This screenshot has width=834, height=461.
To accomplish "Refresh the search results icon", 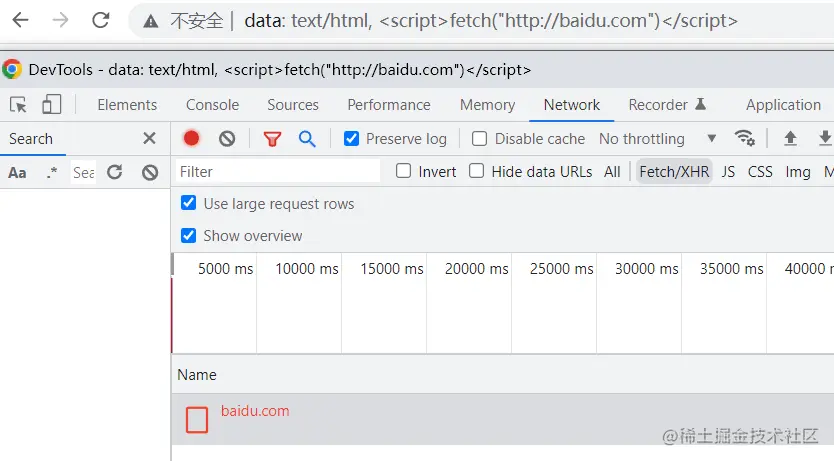I will (114, 172).
